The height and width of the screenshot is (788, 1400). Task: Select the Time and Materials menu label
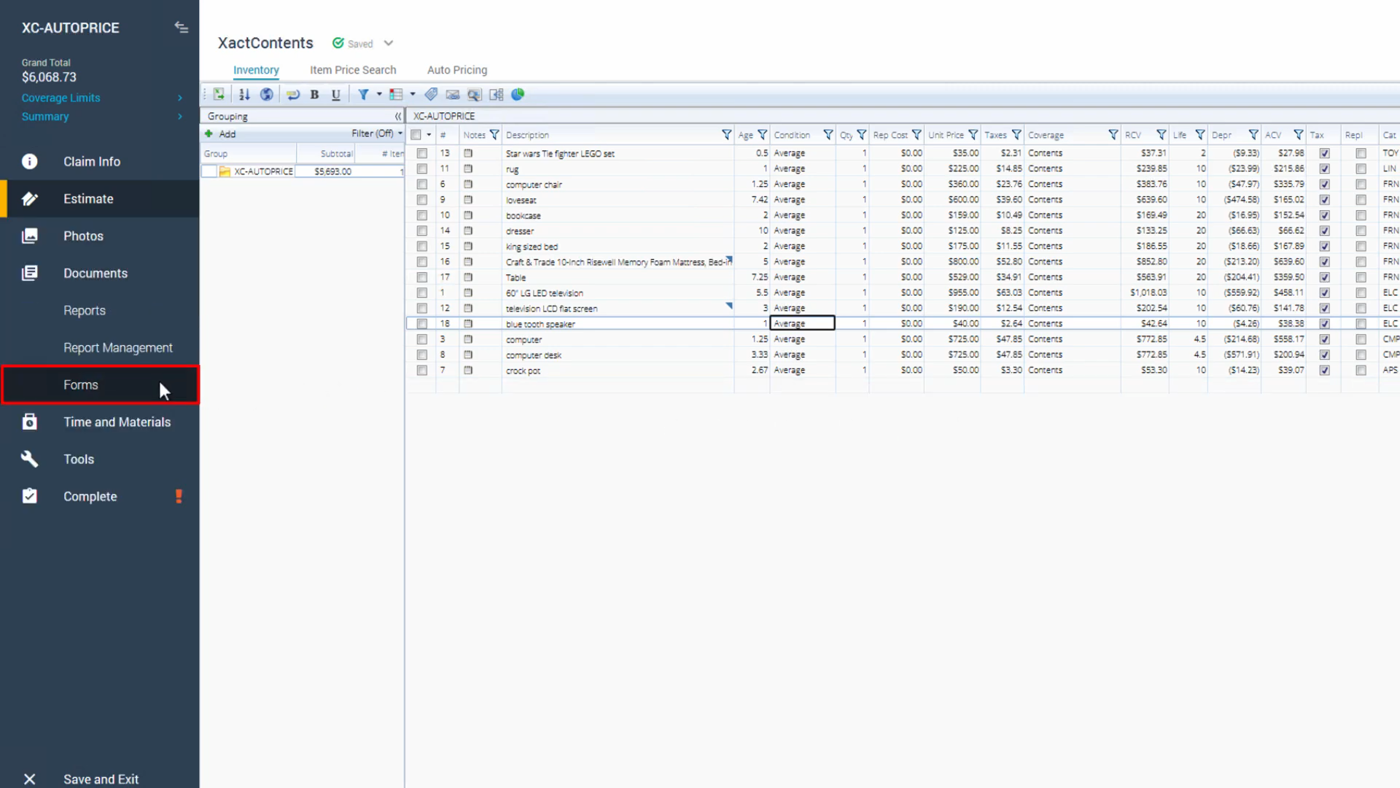click(117, 422)
